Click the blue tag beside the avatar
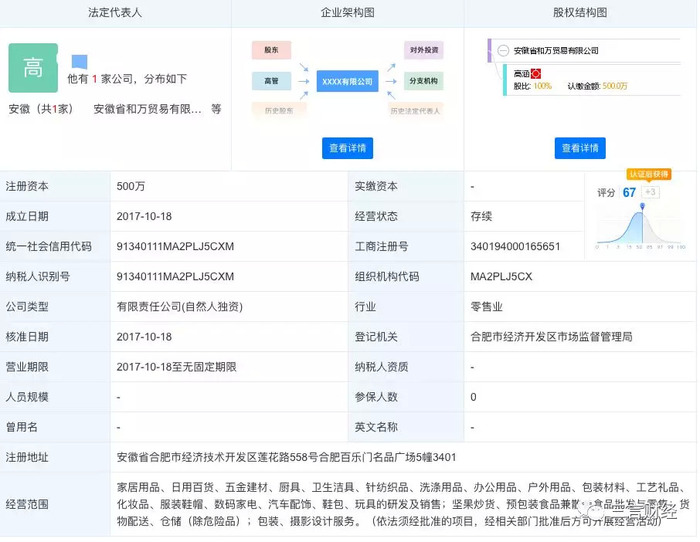700x542 pixels. click(x=79, y=62)
